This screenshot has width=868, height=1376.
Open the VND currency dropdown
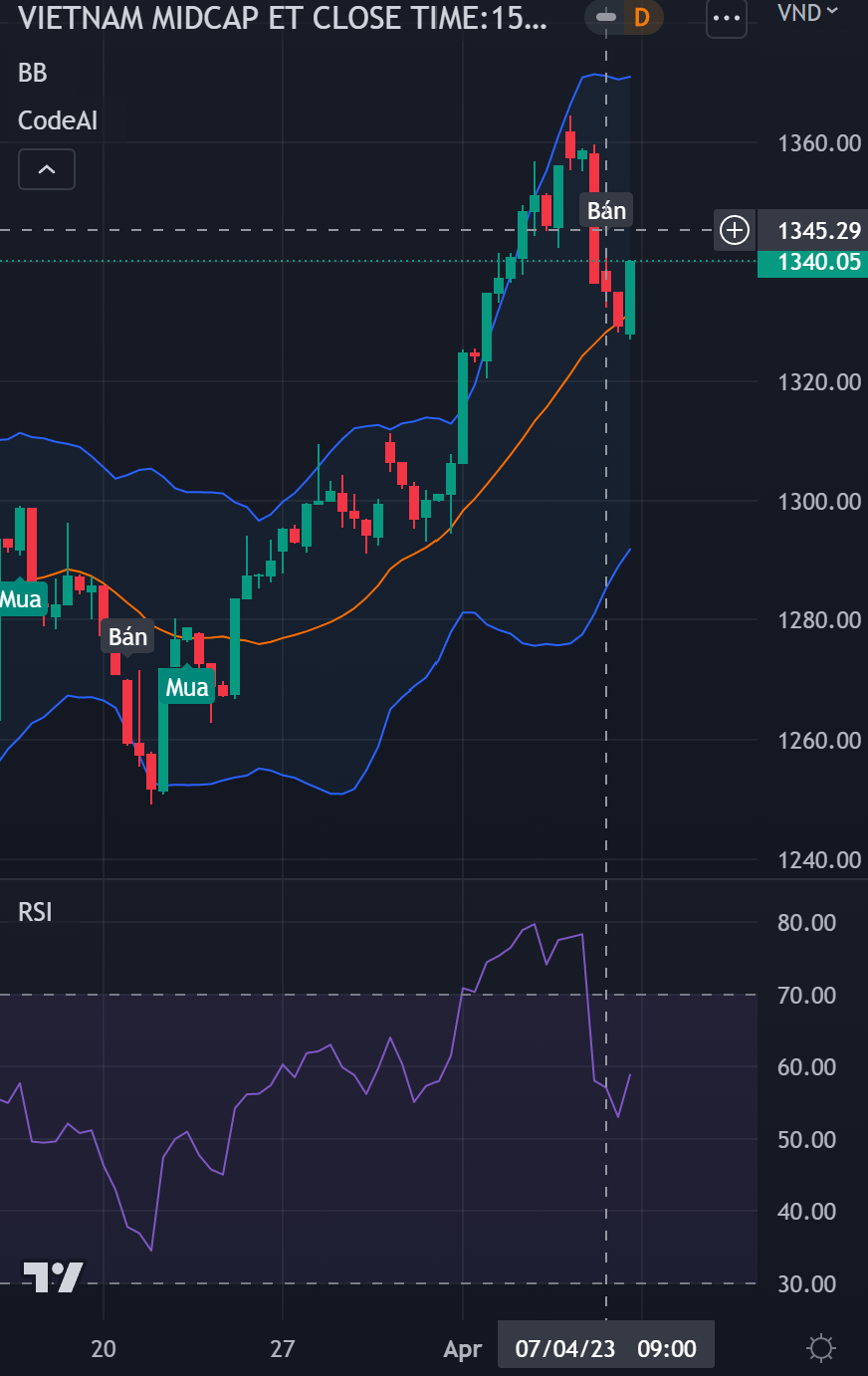807,13
